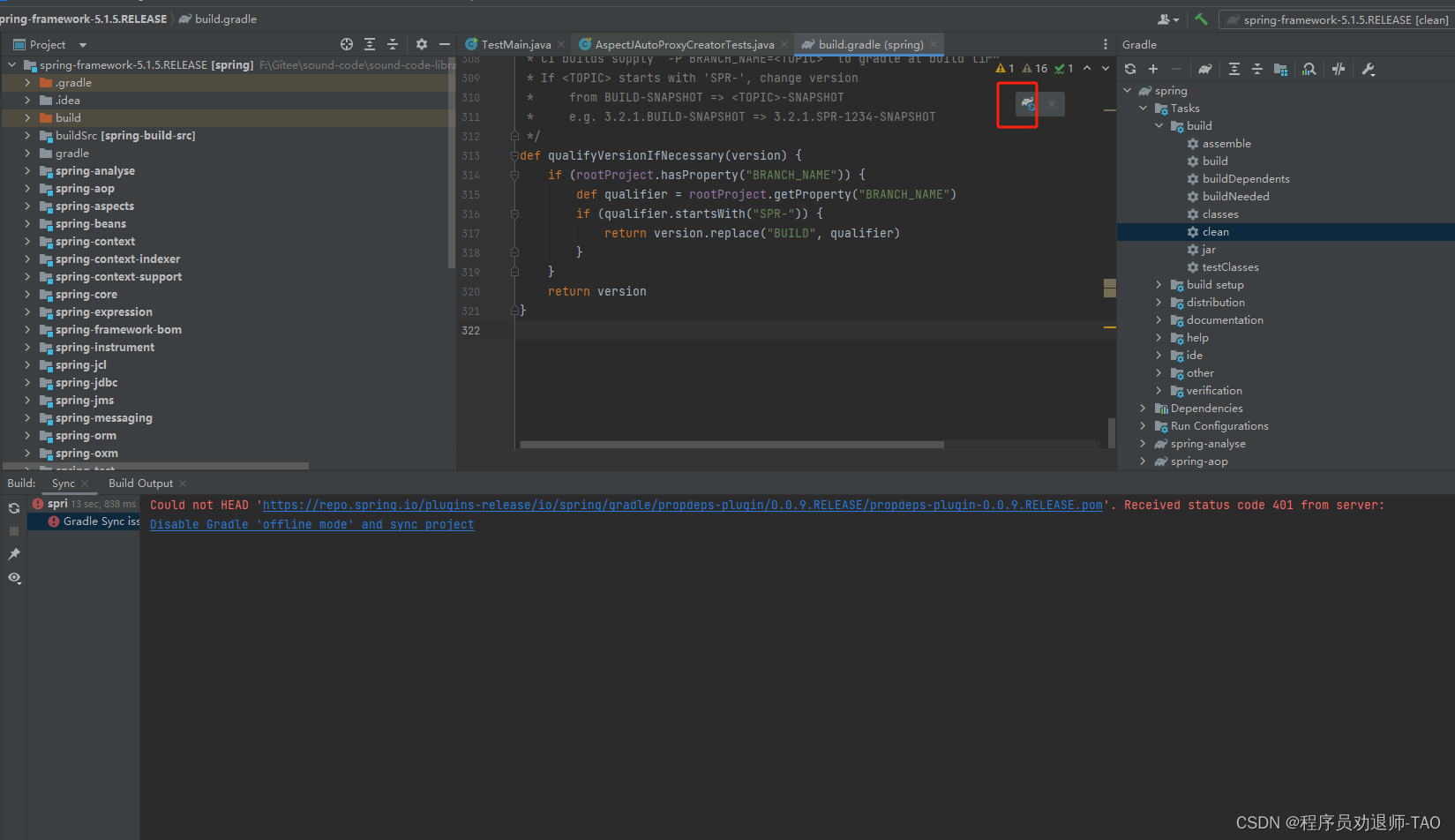Reload all Gradle projects in Gradle panel
Image resolution: width=1455 pixels, height=840 pixels.
1130,69
